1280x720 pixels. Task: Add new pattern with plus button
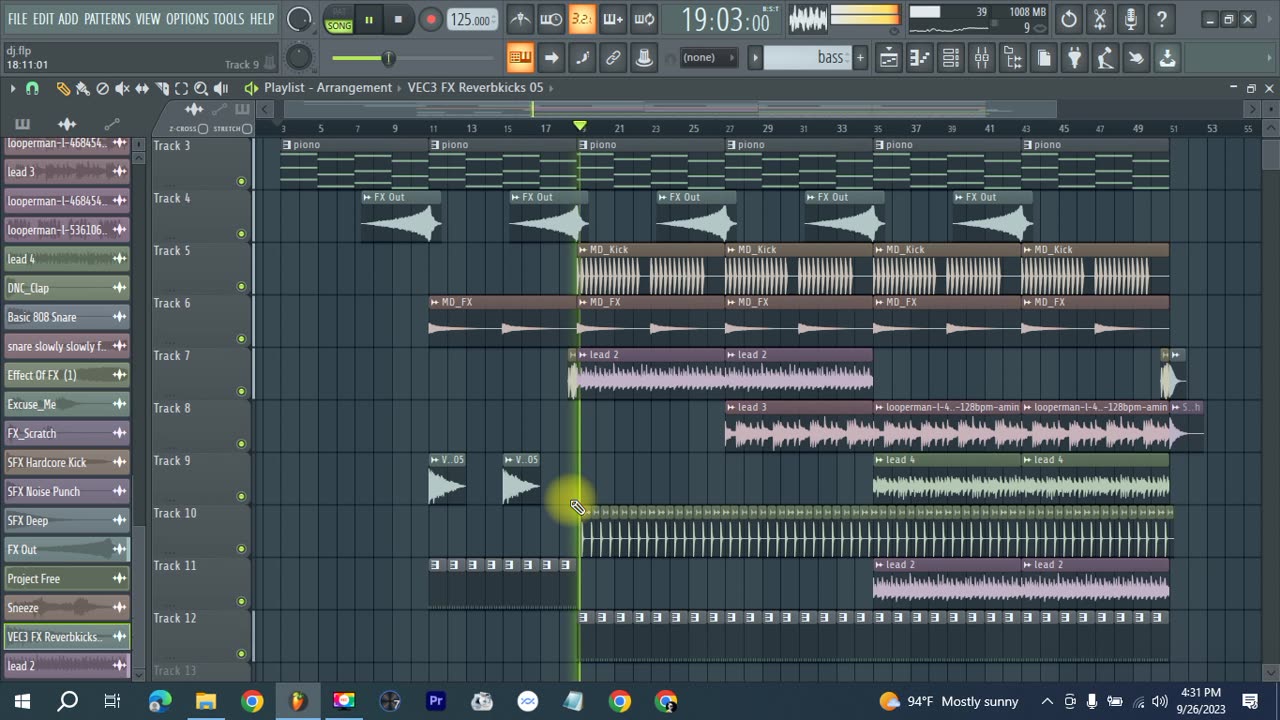point(859,58)
